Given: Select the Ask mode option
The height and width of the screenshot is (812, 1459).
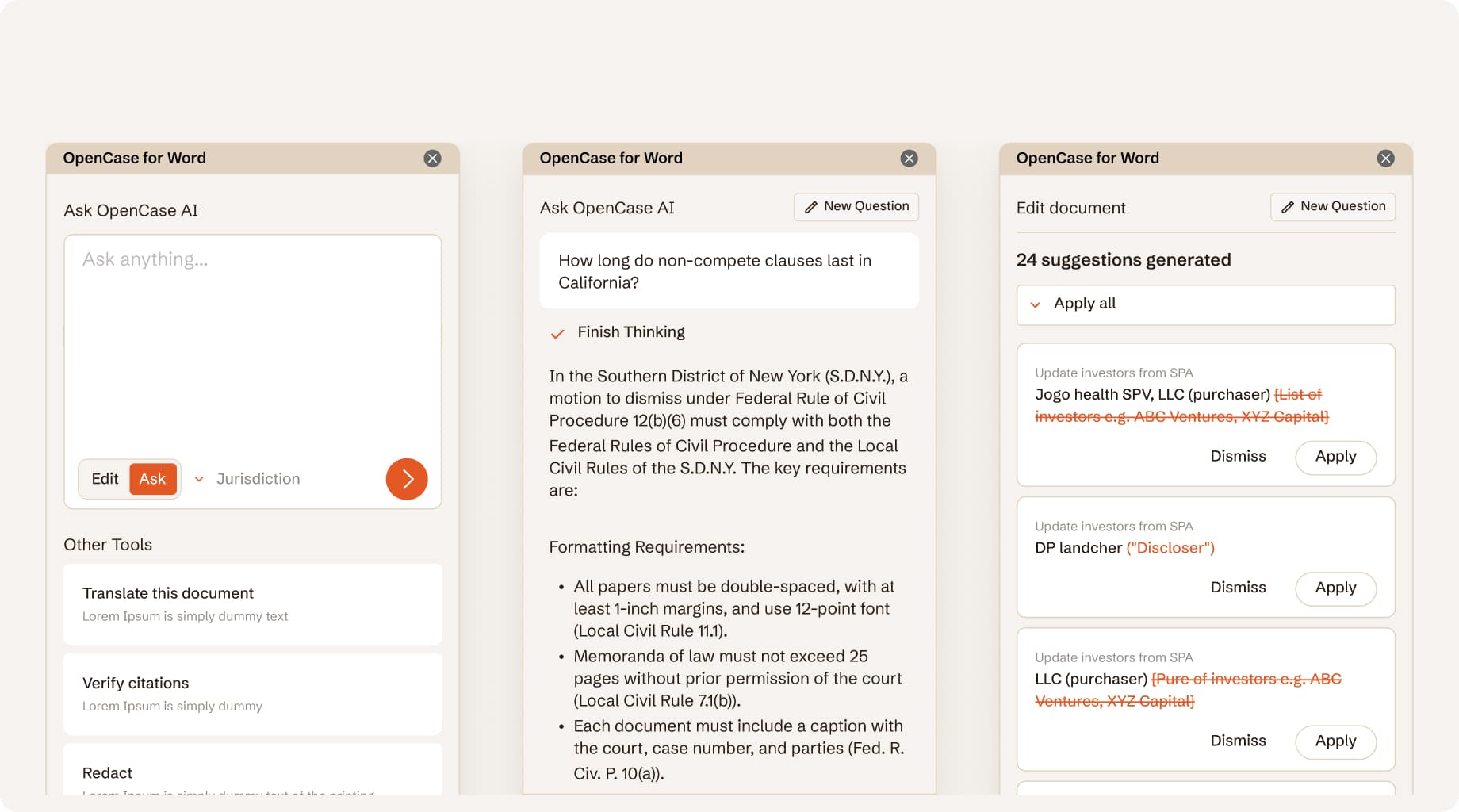Looking at the screenshot, I should click(x=152, y=478).
